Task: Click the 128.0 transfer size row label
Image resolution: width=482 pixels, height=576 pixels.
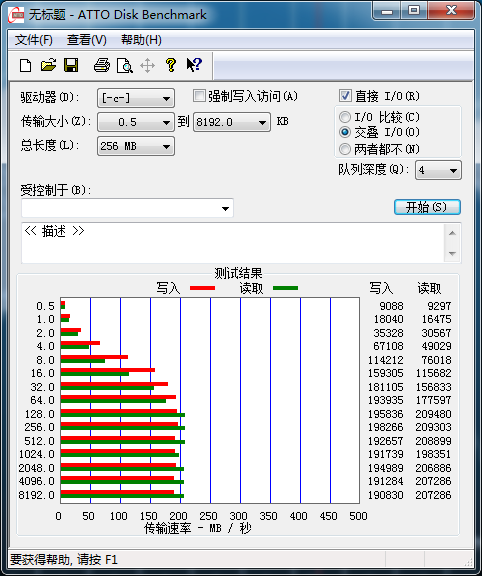Action: [x=39, y=414]
